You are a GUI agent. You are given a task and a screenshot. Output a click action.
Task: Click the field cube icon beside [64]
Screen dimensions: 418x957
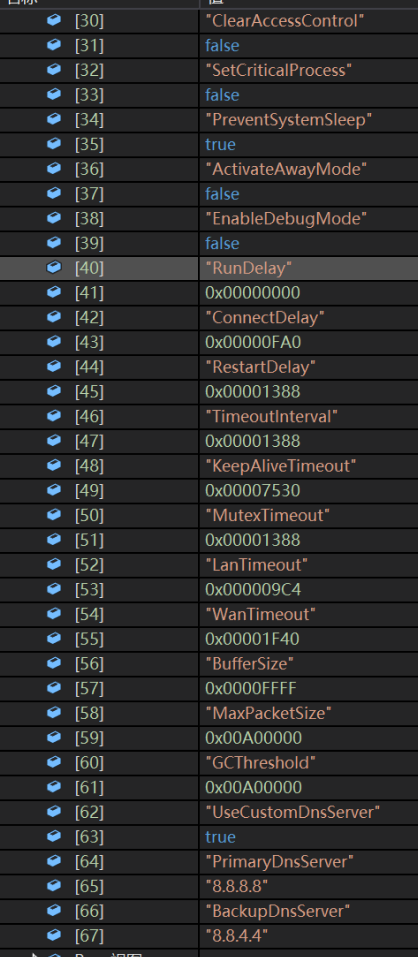tap(54, 861)
